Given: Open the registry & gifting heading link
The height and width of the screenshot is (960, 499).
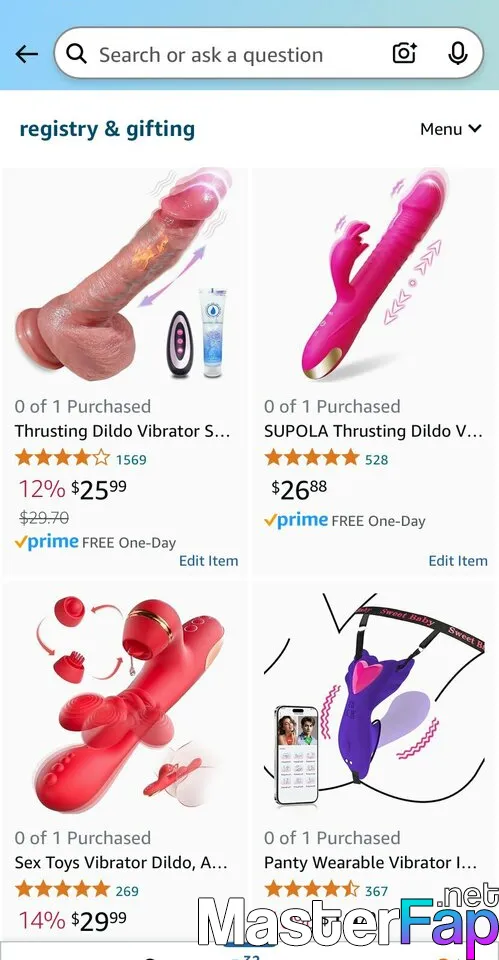Looking at the screenshot, I should (107, 129).
